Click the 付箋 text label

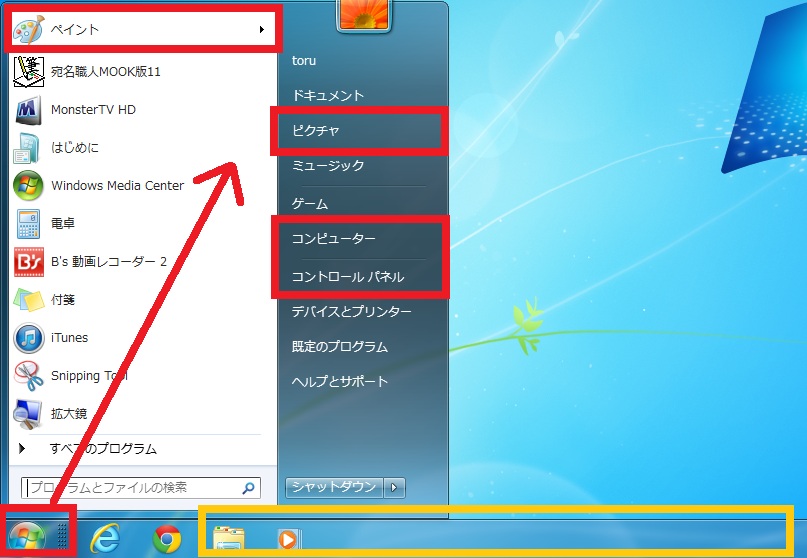tap(63, 300)
